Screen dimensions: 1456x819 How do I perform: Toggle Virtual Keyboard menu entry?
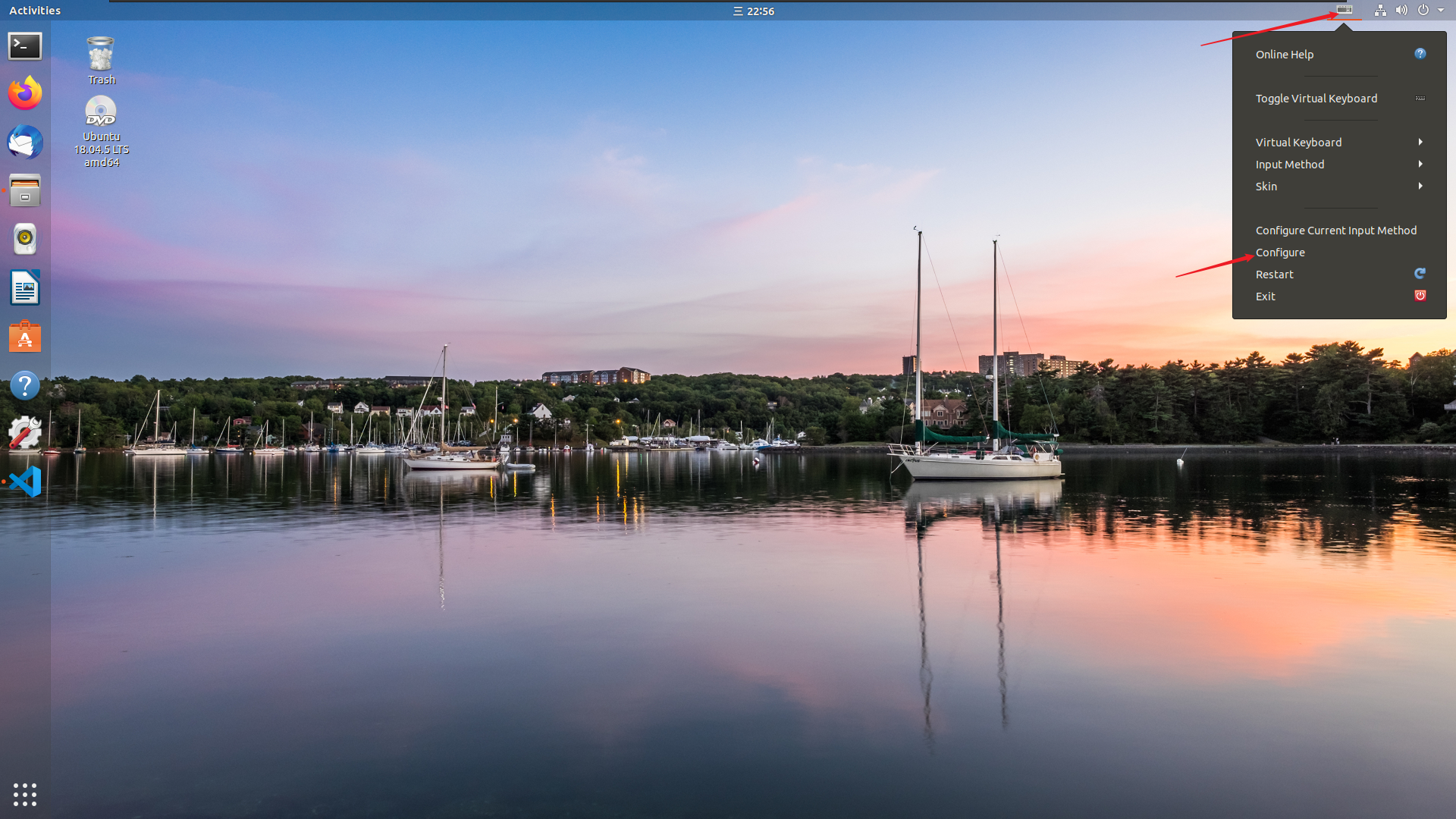coord(1316,99)
